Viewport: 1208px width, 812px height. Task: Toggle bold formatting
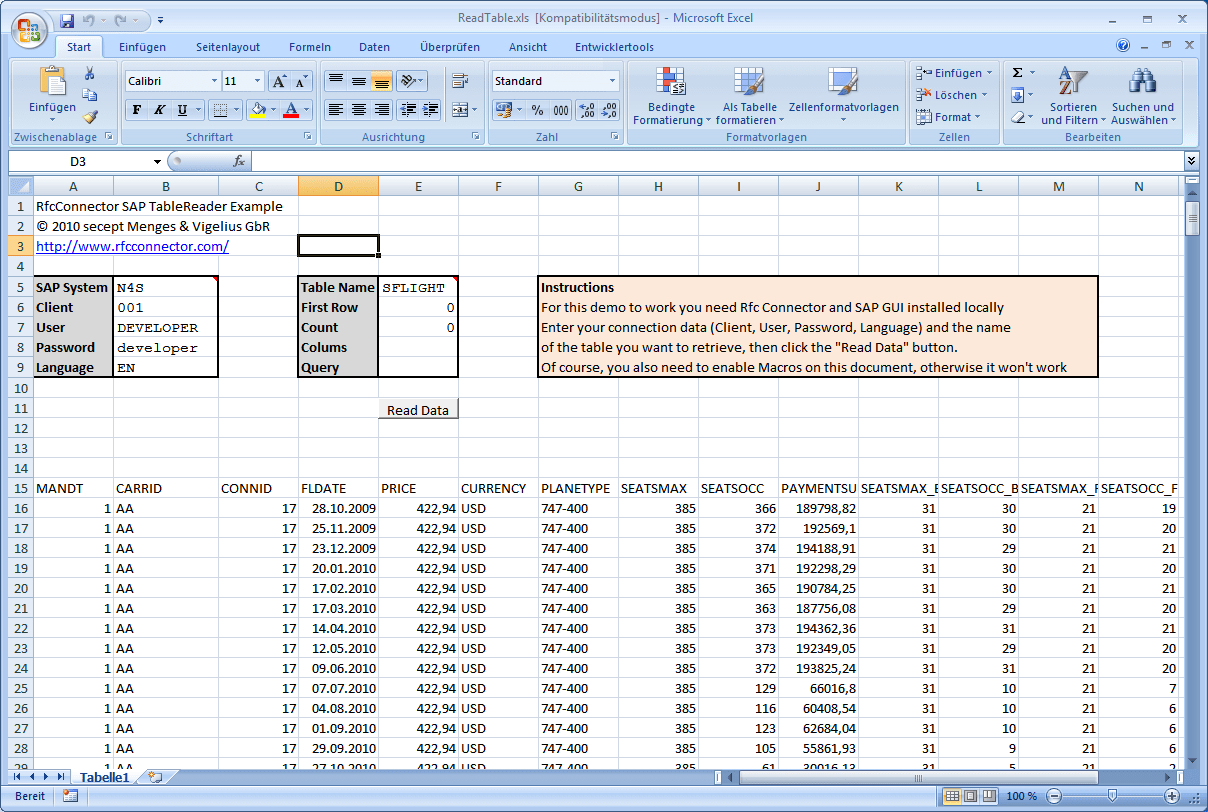coord(137,110)
